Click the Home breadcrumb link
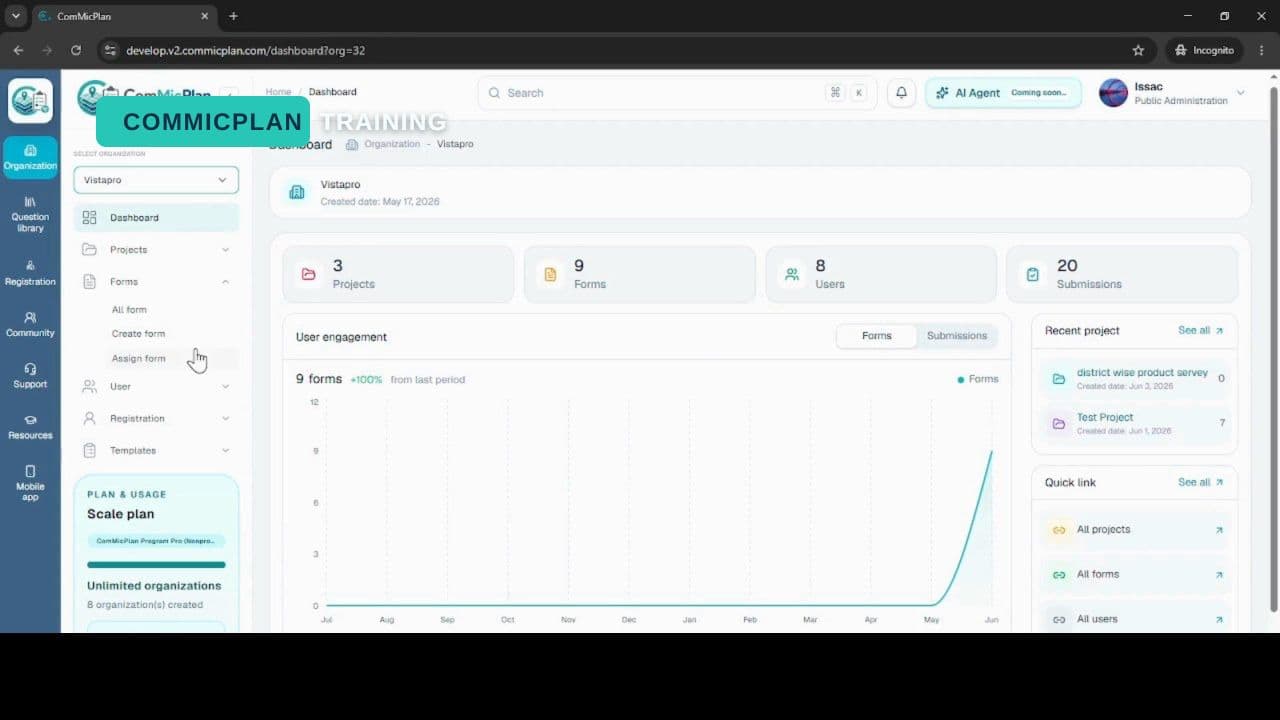The width and height of the screenshot is (1280, 720). point(278,92)
